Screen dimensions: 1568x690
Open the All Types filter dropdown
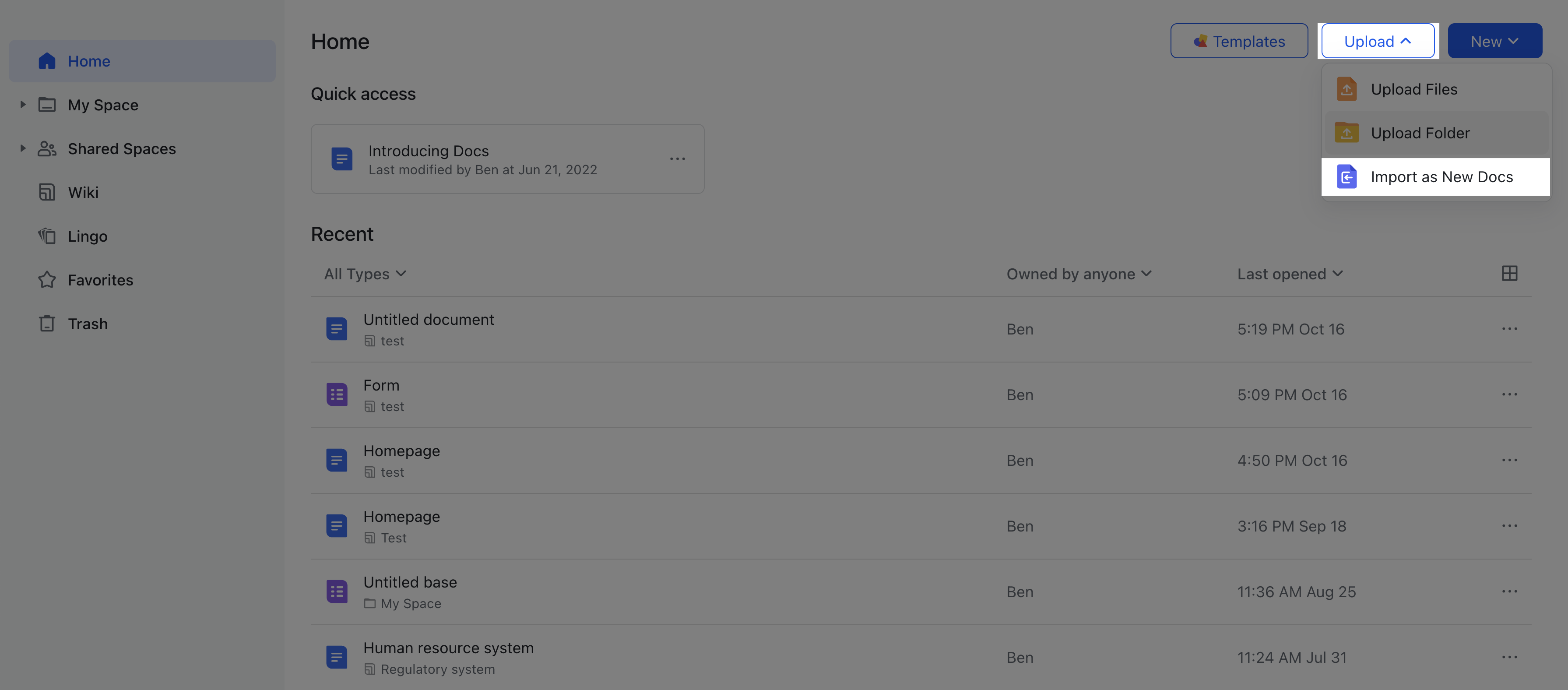[364, 274]
